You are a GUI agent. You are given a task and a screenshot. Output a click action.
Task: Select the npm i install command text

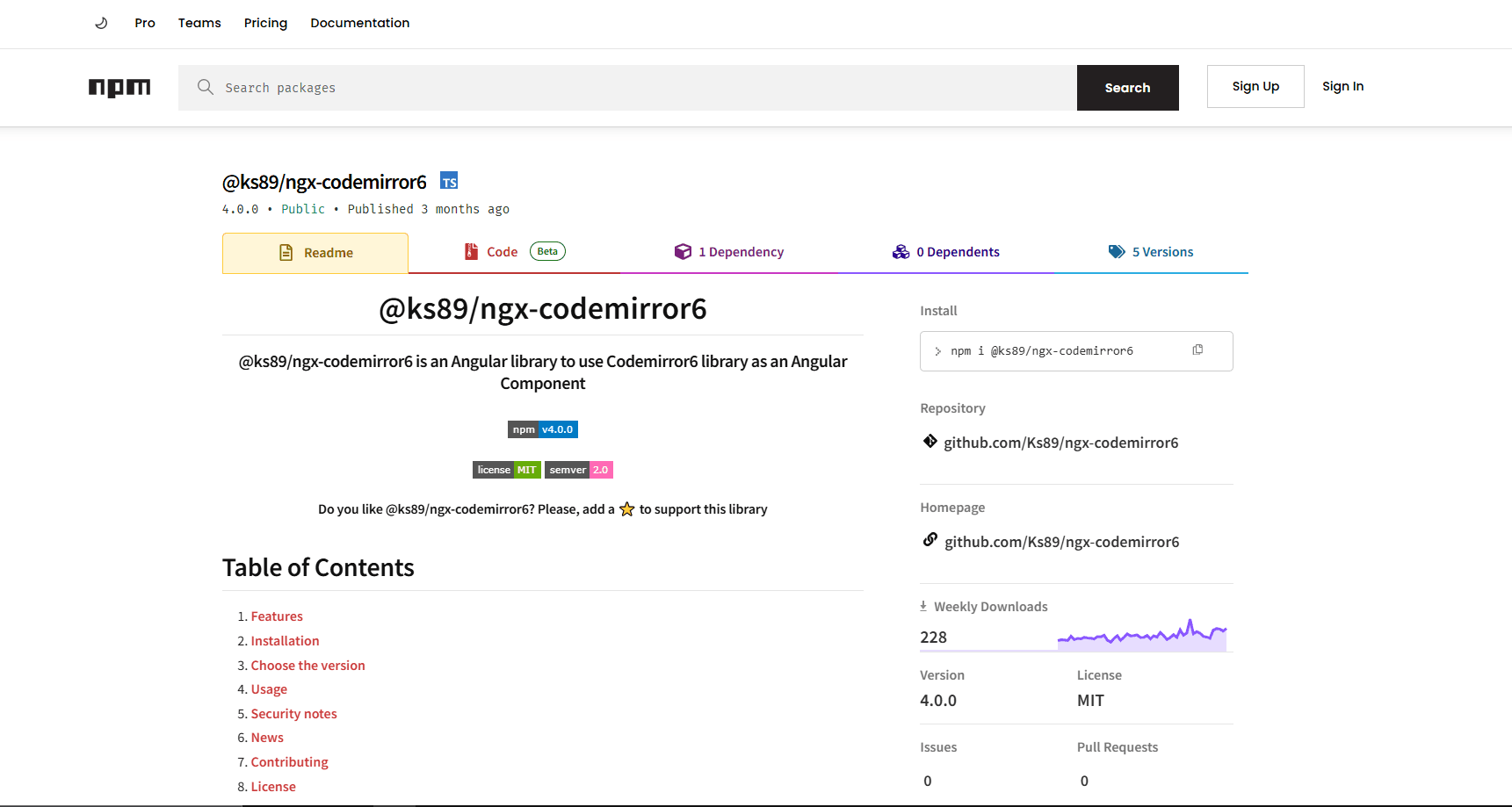pos(1042,351)
